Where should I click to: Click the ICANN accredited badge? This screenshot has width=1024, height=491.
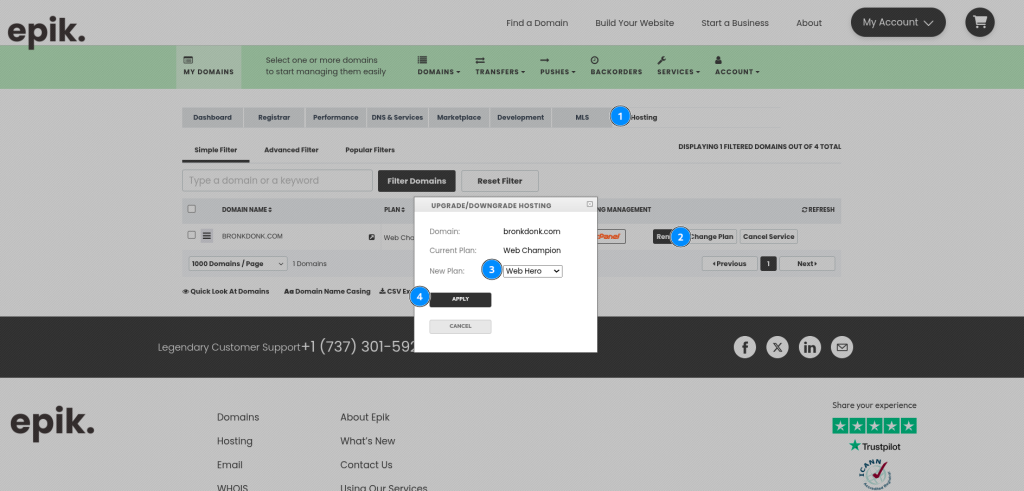[874, 475]
